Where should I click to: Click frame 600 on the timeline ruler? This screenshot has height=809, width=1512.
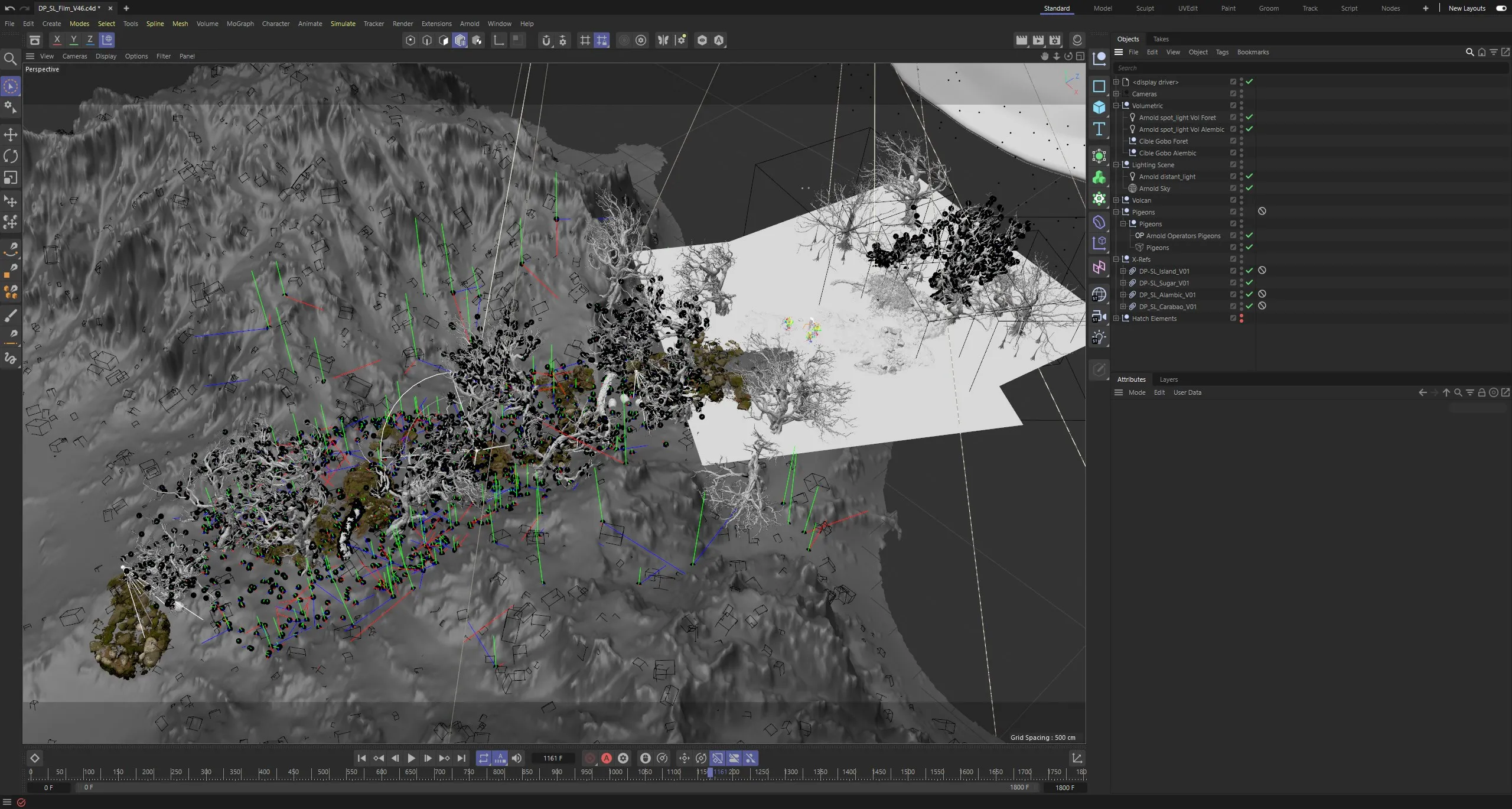pyautogui.click(x=381, y=772)
